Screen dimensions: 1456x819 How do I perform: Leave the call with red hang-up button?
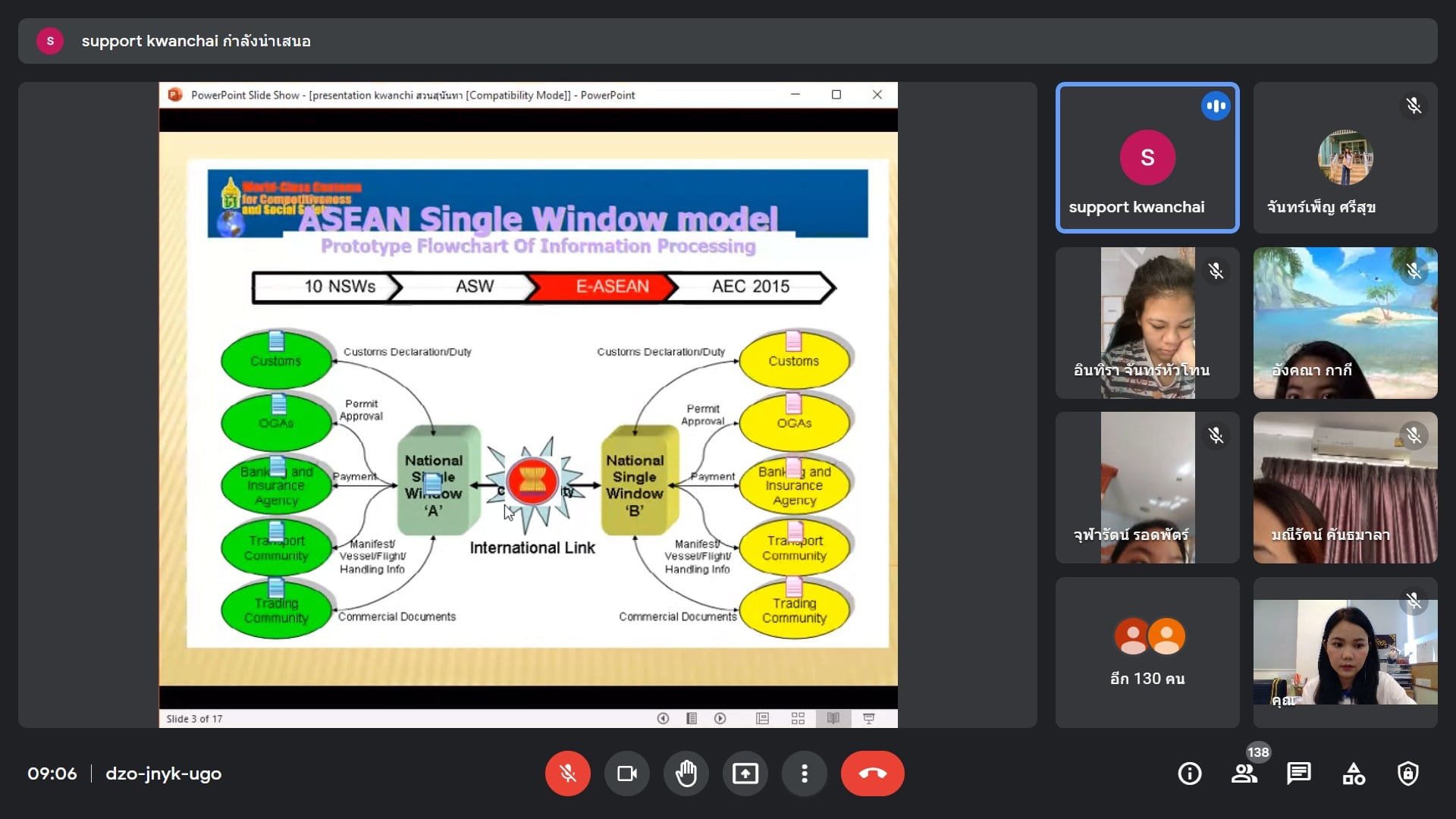coord(872,773)
